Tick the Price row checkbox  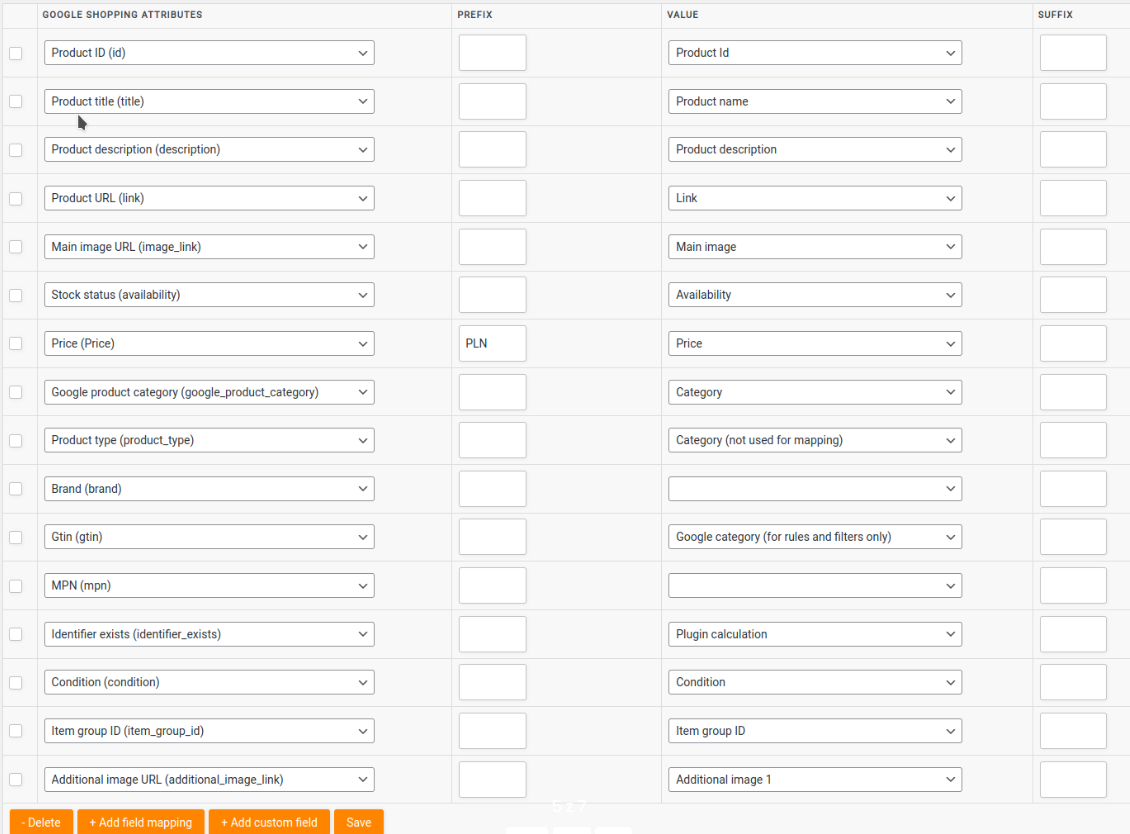point(15,344)
